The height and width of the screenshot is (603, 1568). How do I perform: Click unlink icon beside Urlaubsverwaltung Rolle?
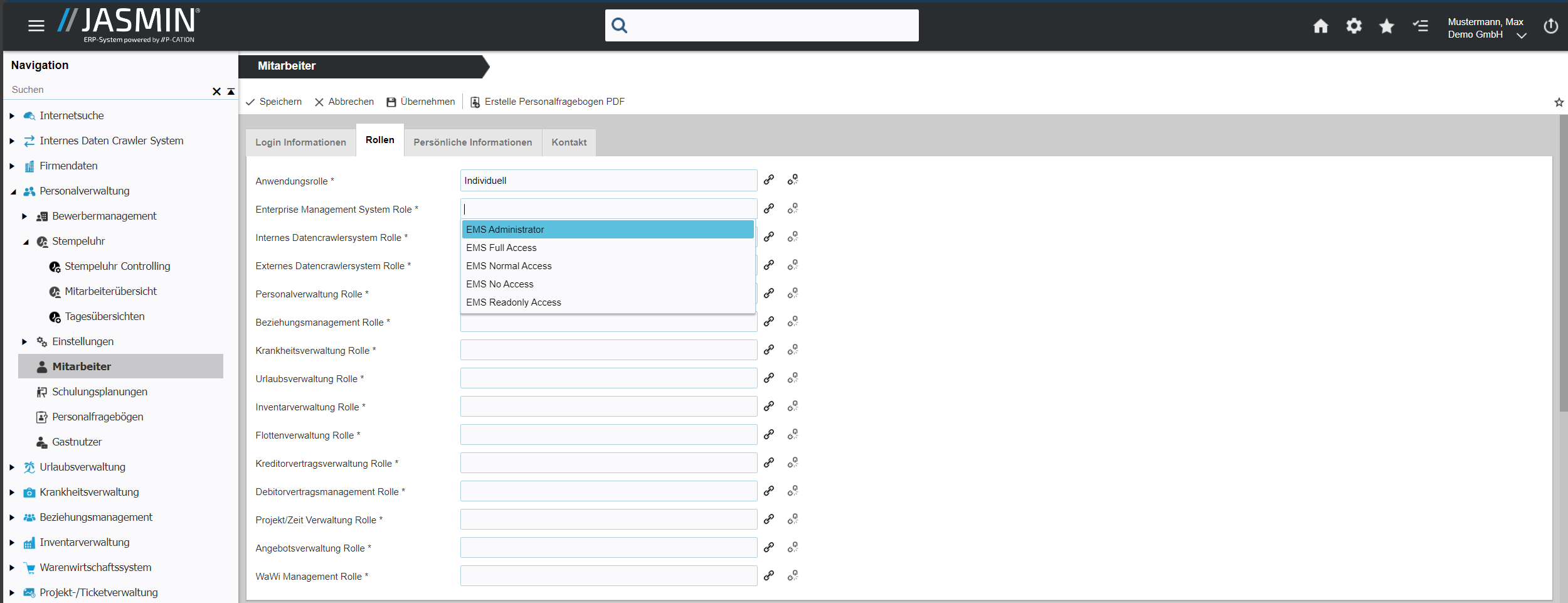(793, 378)
